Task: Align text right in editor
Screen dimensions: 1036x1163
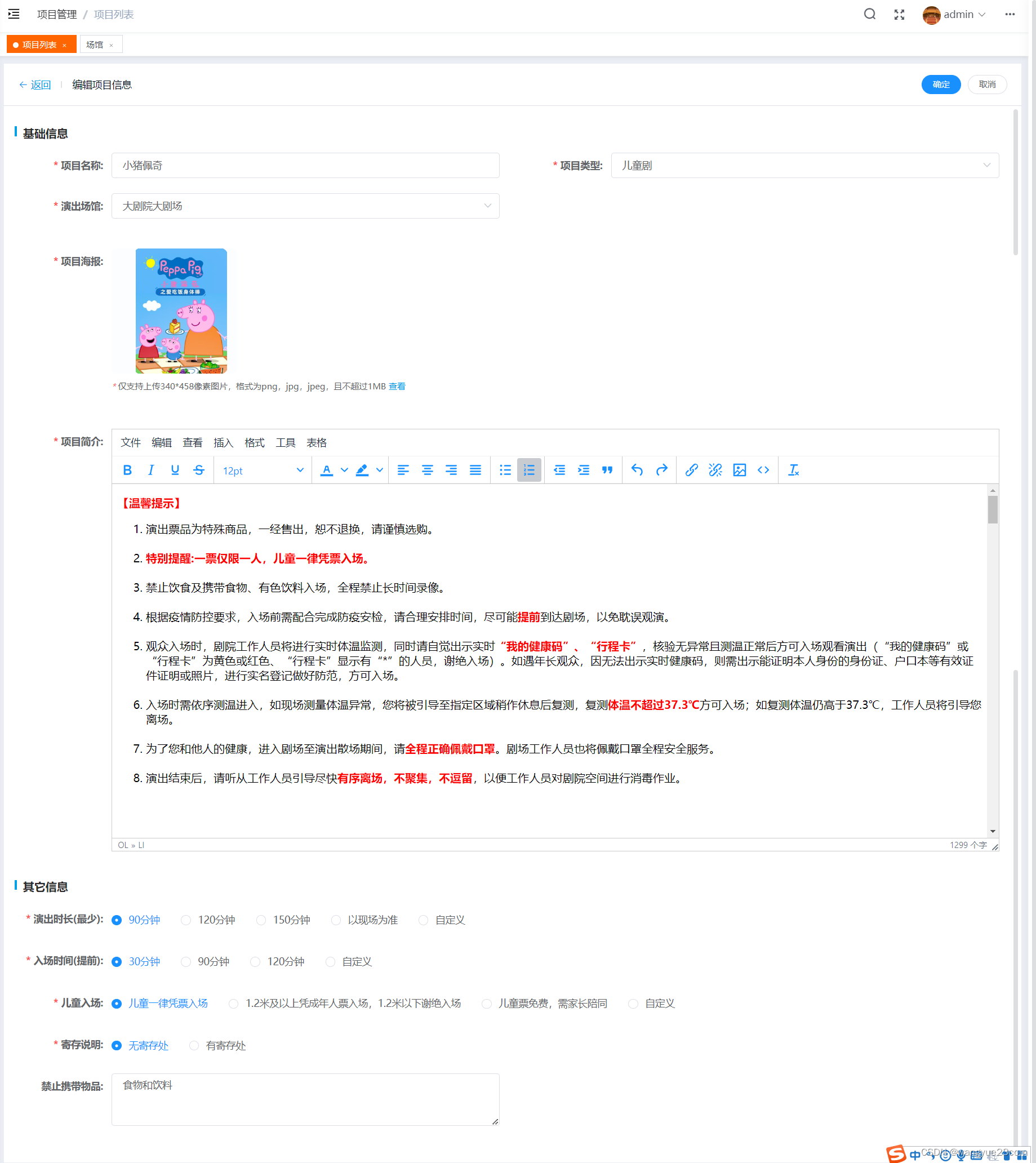Action: [451, 470]
